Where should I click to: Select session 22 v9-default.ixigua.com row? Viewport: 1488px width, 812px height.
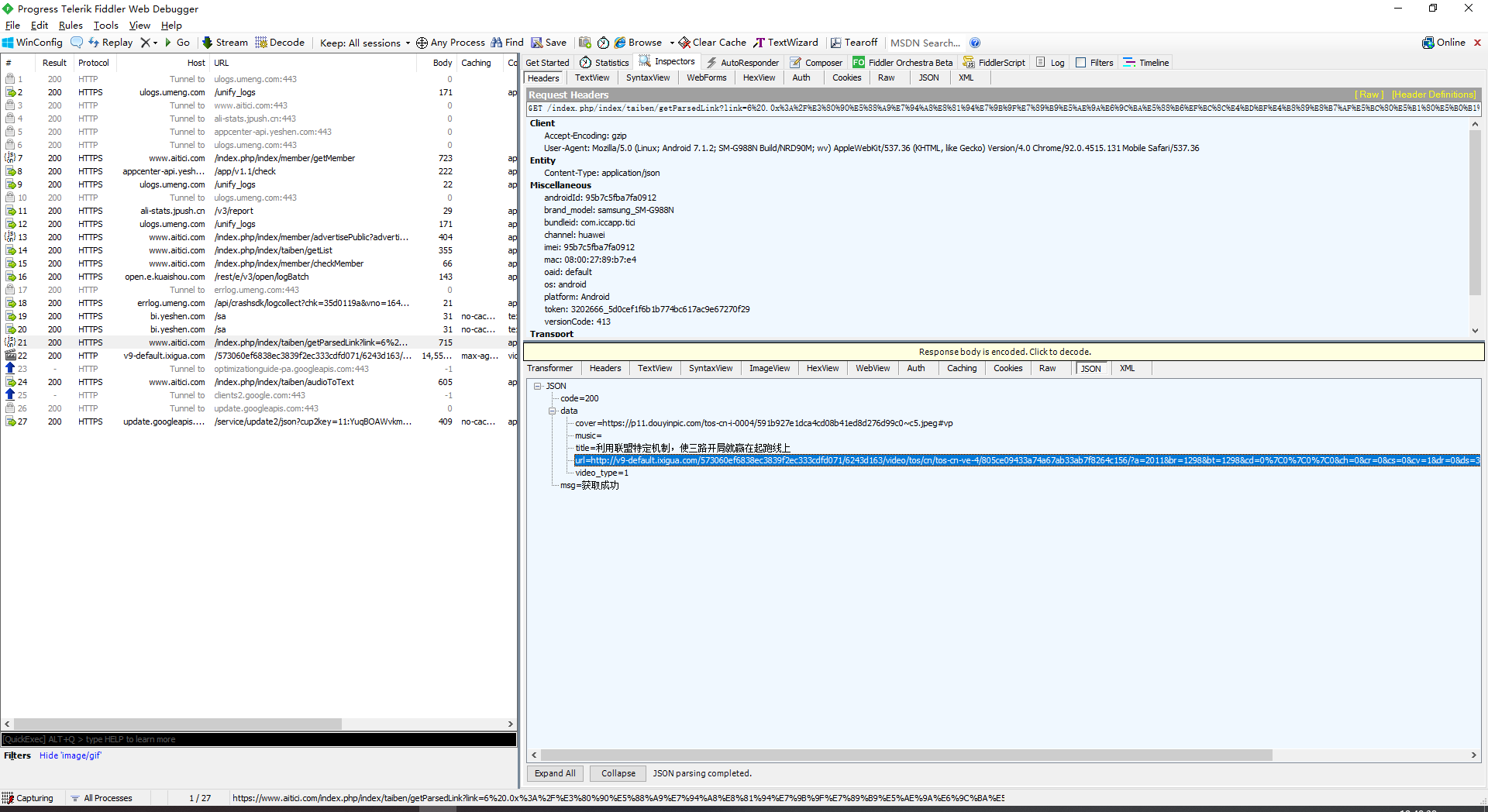tap(259, 356)
